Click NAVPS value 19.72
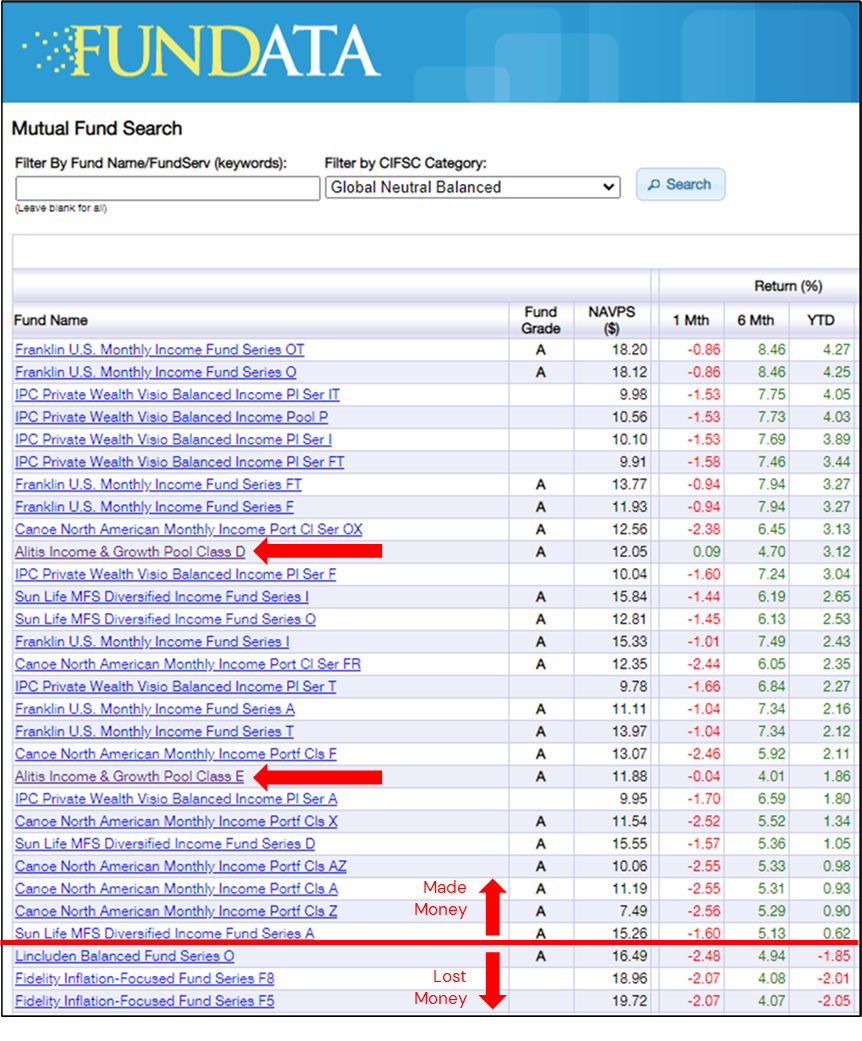The image size is (862, 1041). pyautogui.click(x=629, y=1001)
